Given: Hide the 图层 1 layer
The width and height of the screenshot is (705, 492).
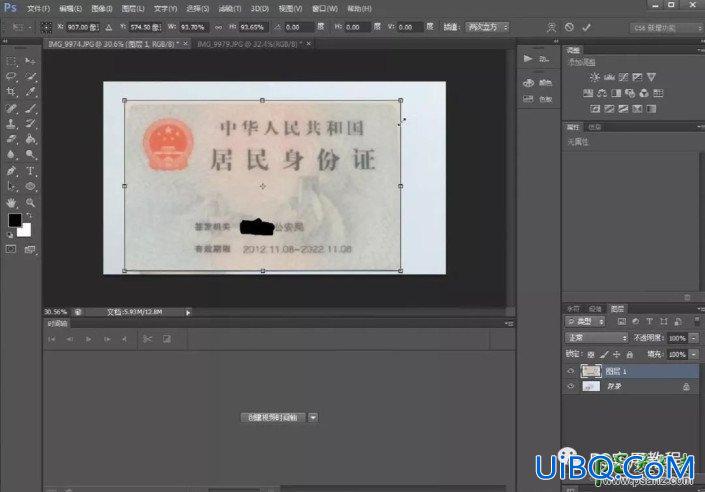Looking at the screenshot, I should coord(571,371).
